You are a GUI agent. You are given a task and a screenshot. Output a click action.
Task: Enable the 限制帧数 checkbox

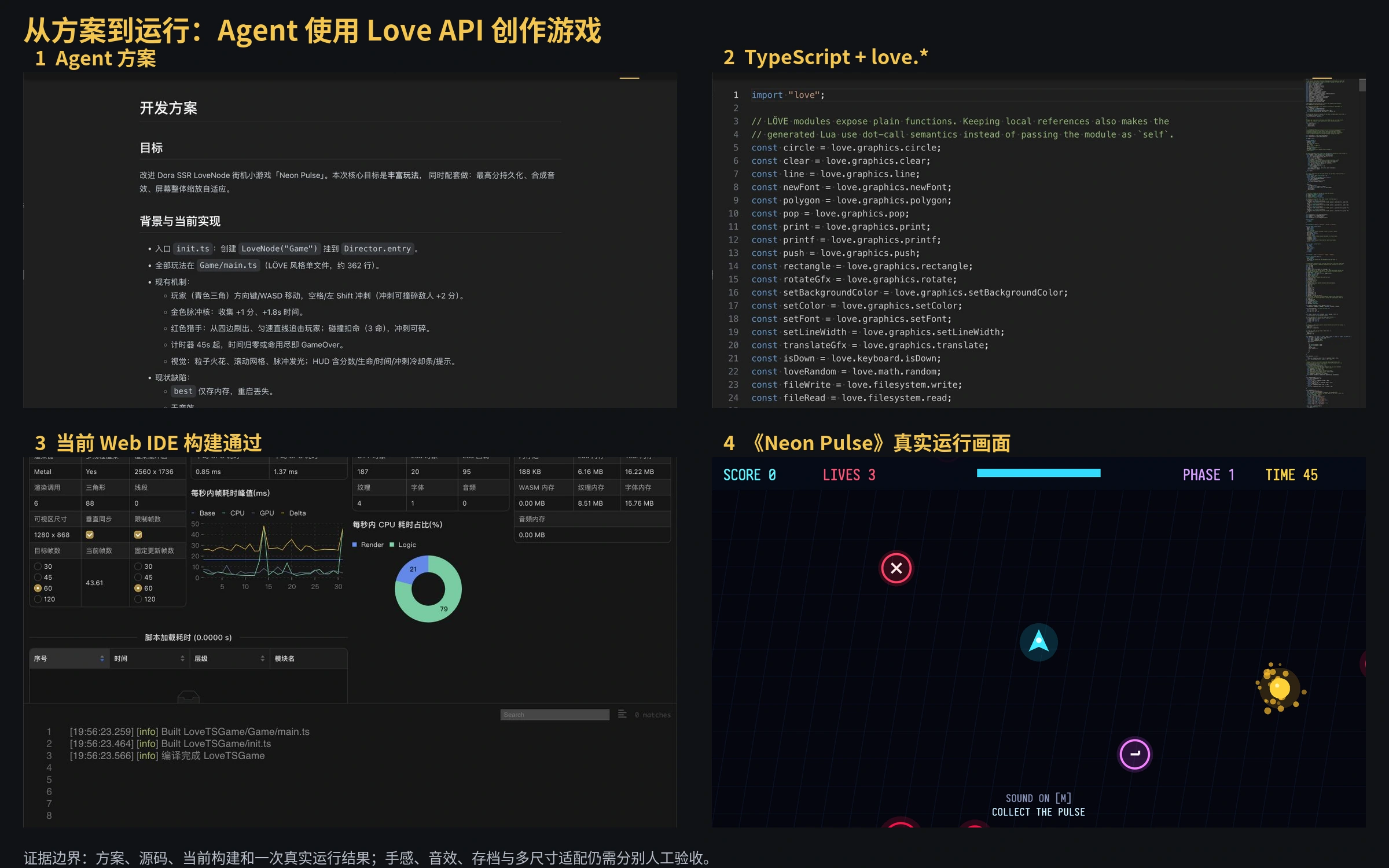(138, 535)
